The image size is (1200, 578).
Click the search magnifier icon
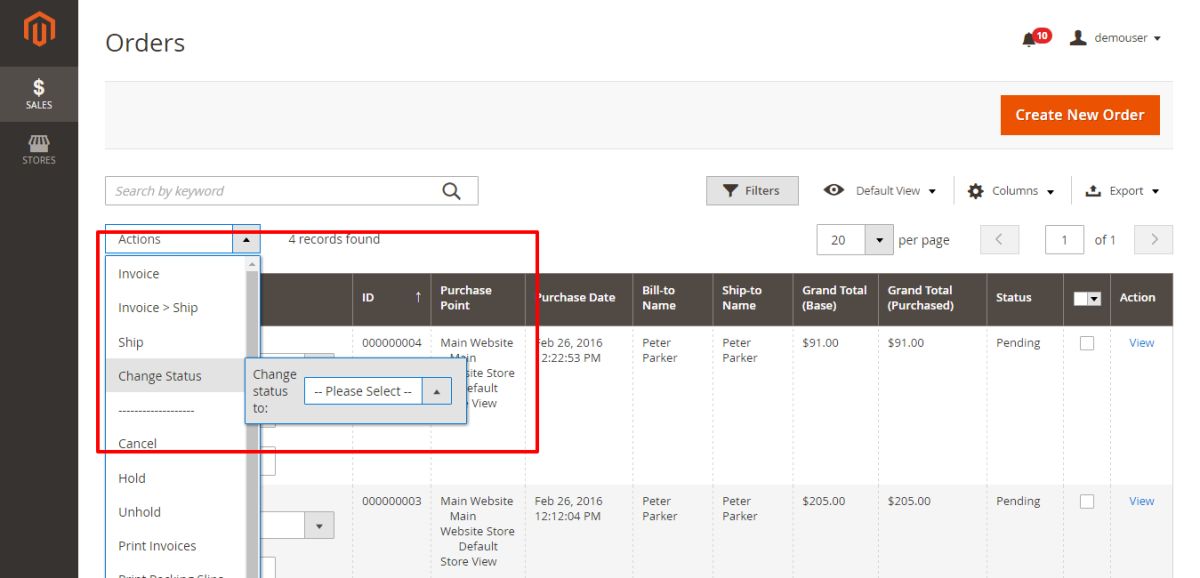click(452, 190)
